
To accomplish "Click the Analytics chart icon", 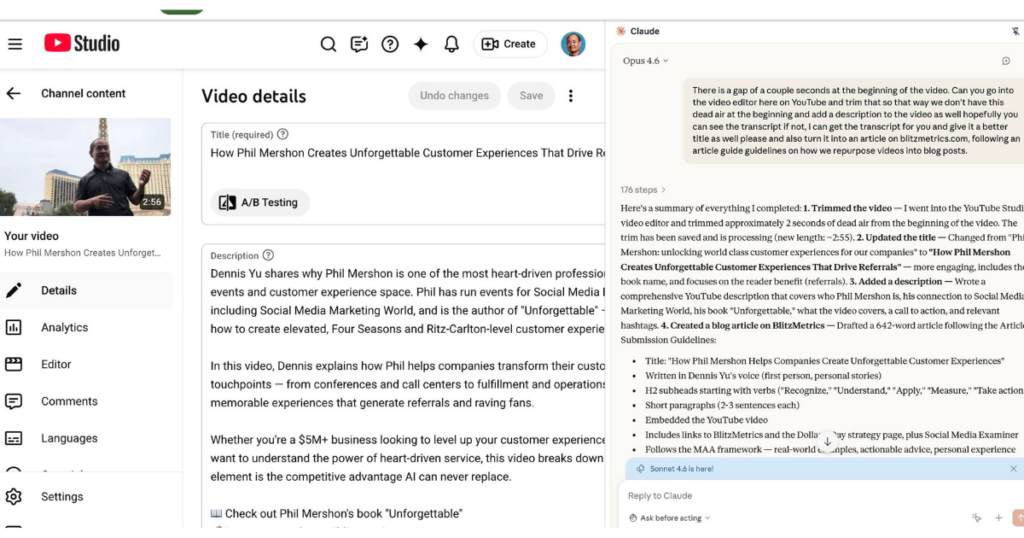I will pyautogui.click(x=14, y=327).
